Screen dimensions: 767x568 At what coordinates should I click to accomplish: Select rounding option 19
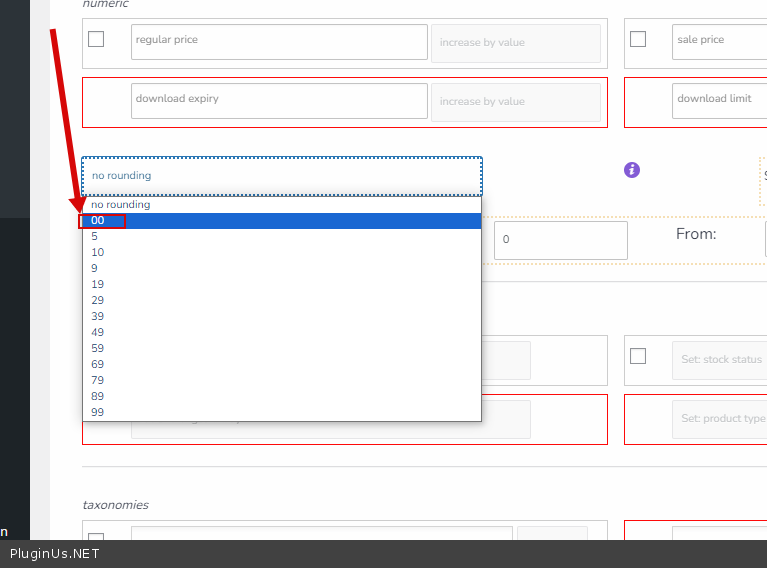(98, 284)
